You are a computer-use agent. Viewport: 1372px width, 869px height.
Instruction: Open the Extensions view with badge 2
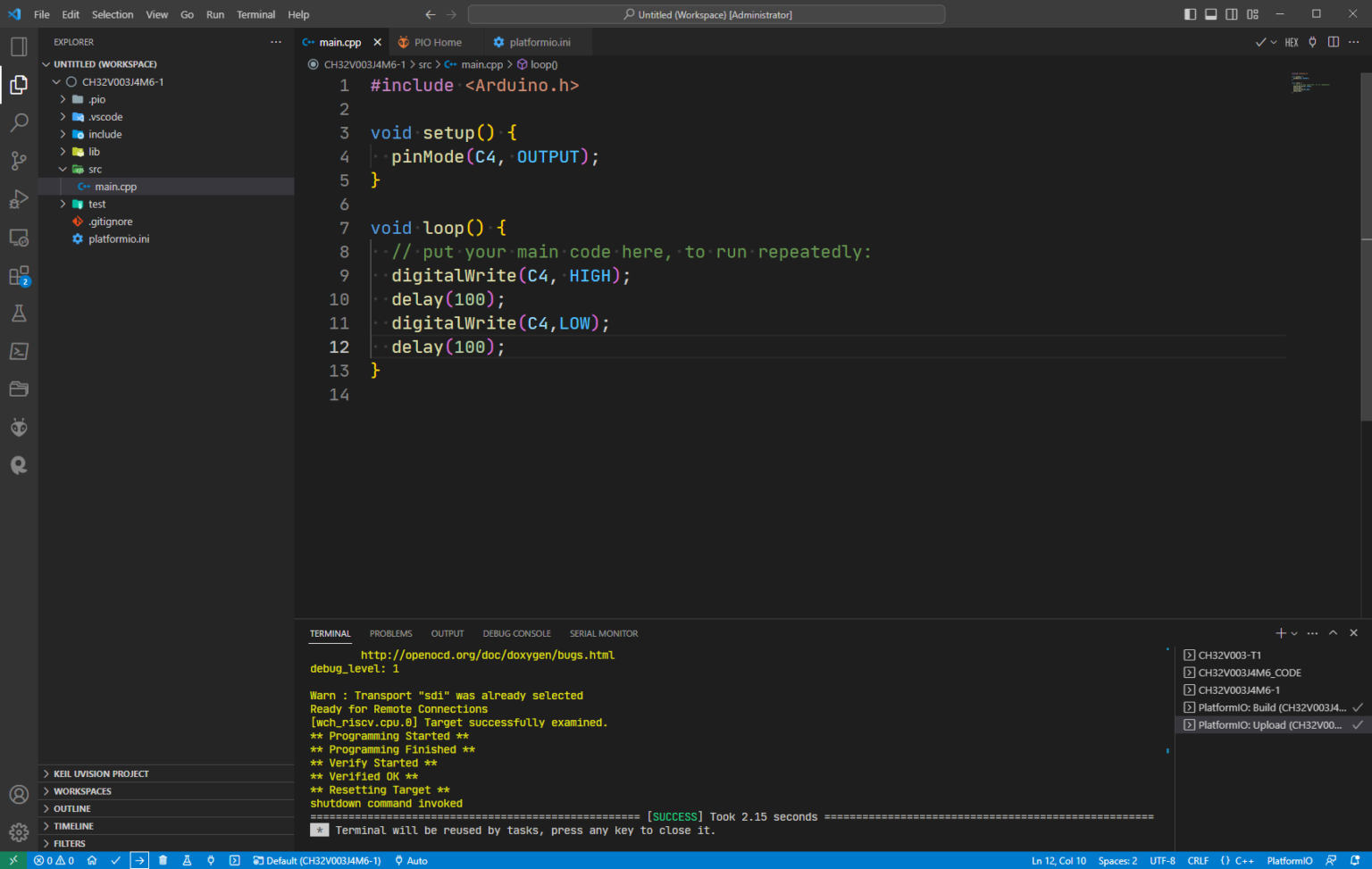[19, 275]
